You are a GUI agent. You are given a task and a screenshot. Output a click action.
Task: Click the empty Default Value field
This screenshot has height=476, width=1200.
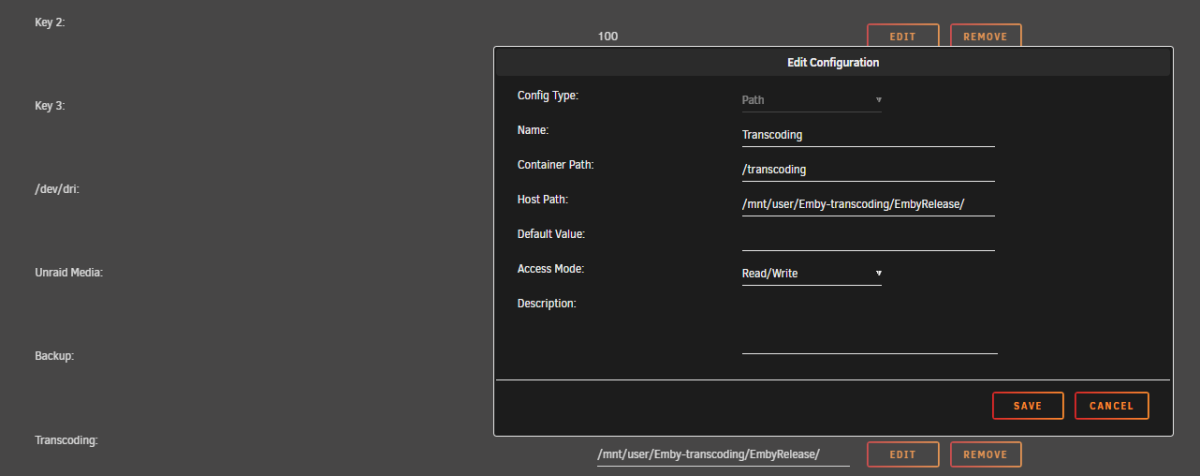coord(868,238)
